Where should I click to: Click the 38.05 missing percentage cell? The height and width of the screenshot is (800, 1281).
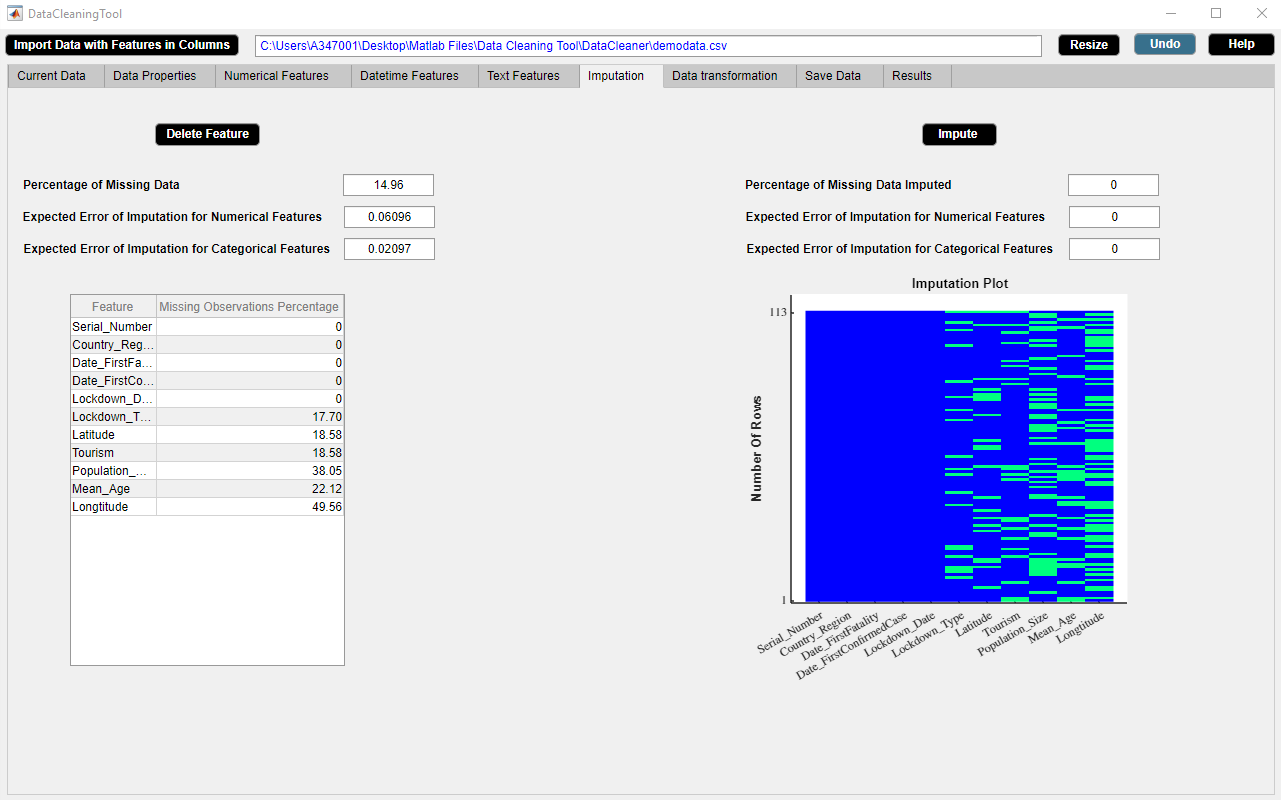pyautogui.click(x=250, y=471)
